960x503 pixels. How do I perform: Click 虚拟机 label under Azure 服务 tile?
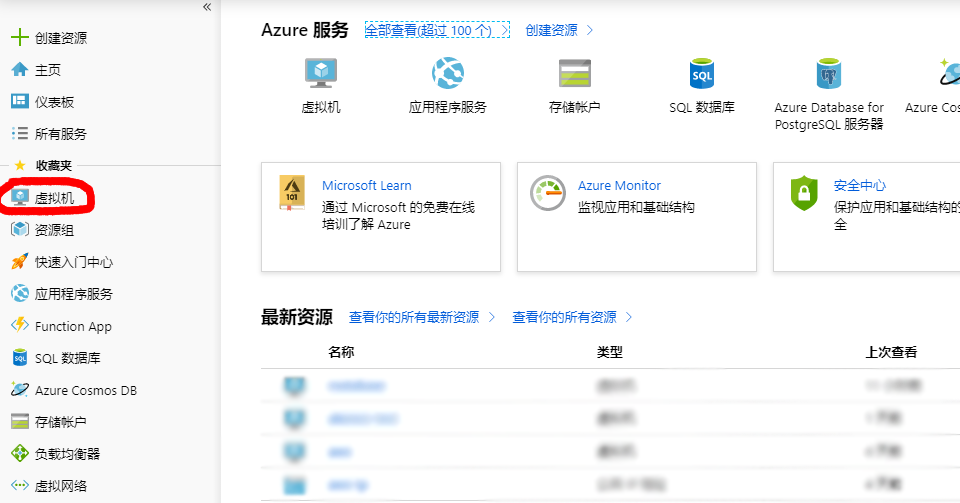point(321,107)
